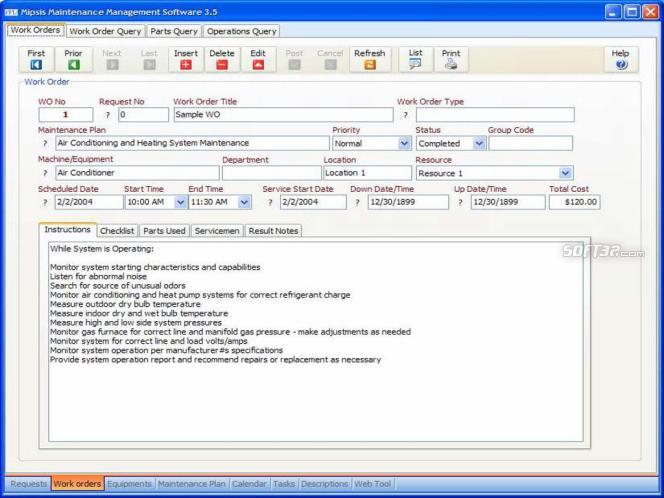Image resolution: width=664 pixels, height=498 pixels.
Task: Open the List view button
Action: click(415, 59)
